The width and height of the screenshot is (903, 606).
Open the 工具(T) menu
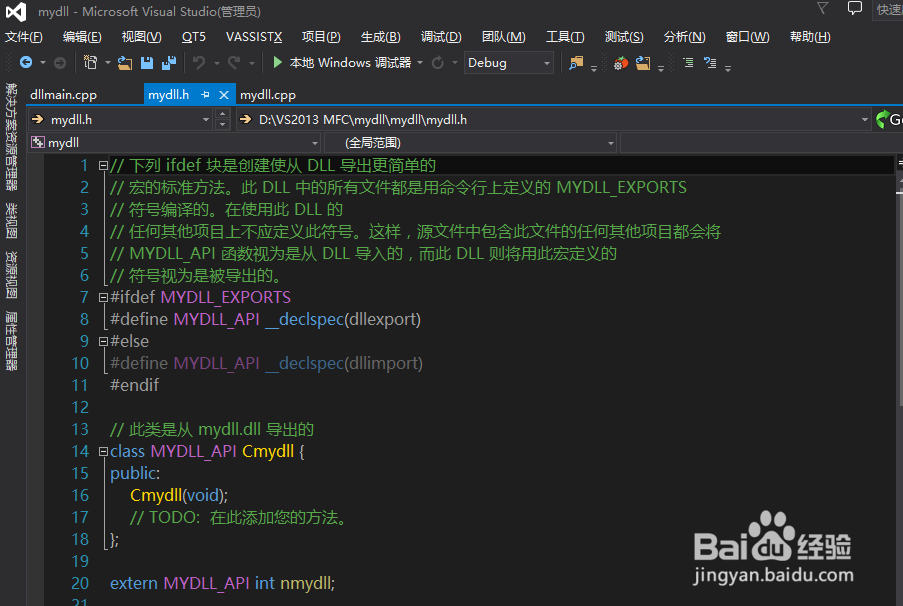(565, 37)
